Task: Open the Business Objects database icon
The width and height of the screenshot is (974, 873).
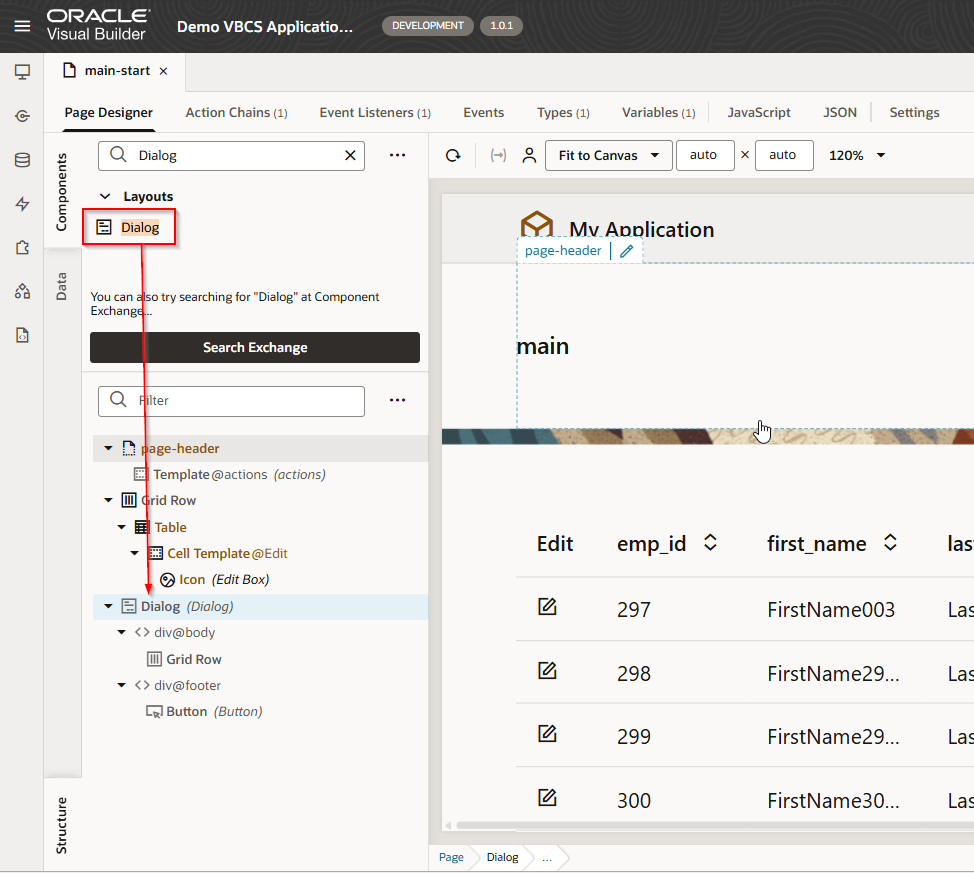Action: pyautogui.click(x=22, y=160)
